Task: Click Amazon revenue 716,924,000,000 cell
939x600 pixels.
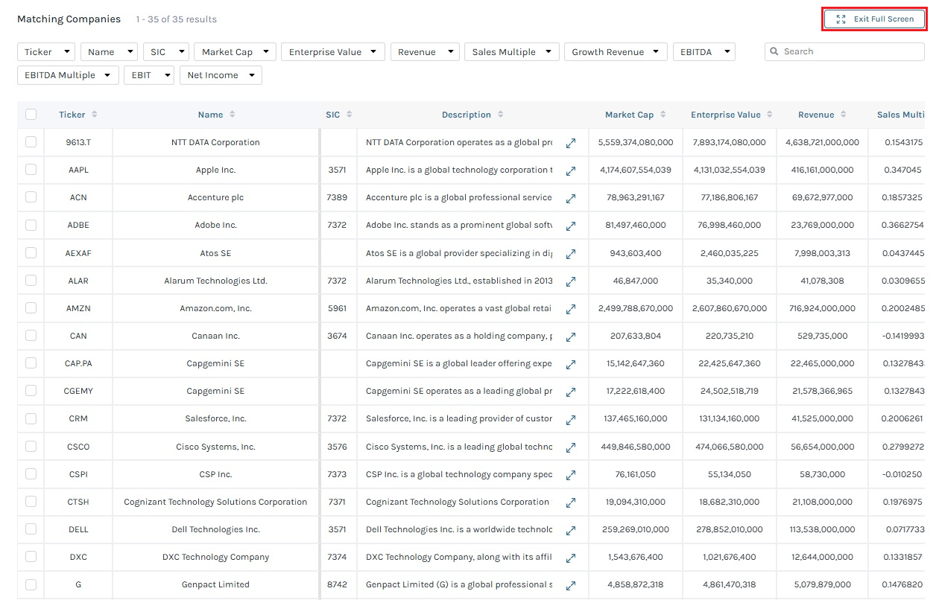Action: 822,308
